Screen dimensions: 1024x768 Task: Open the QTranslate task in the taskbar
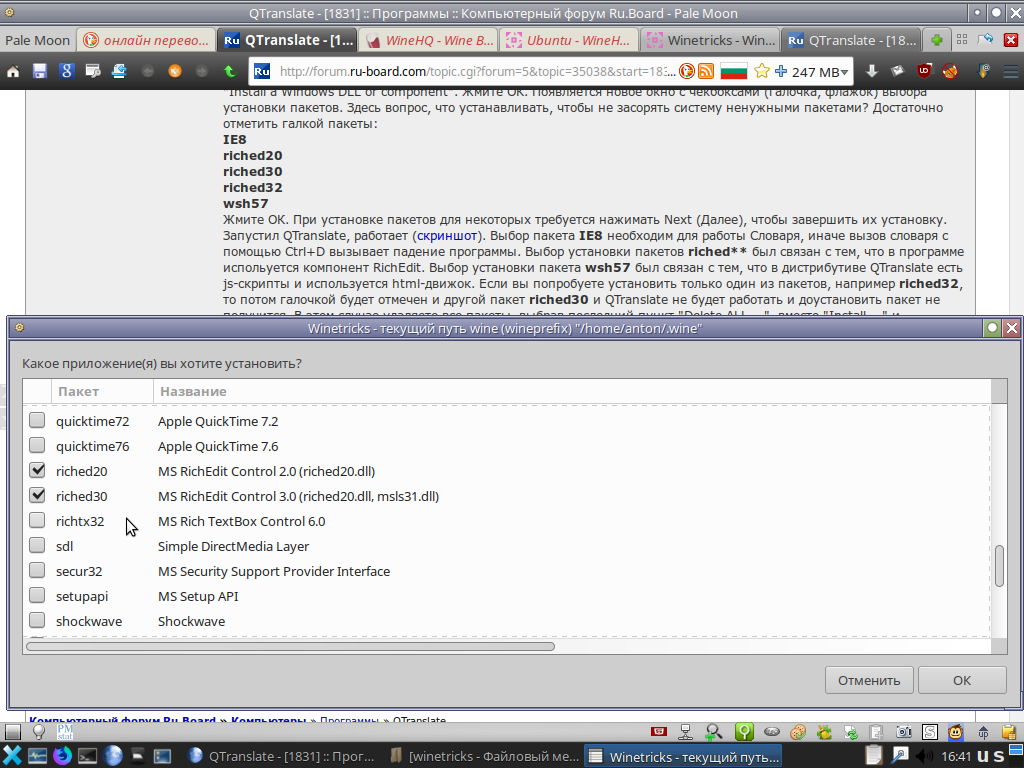[x=281, y=757]
